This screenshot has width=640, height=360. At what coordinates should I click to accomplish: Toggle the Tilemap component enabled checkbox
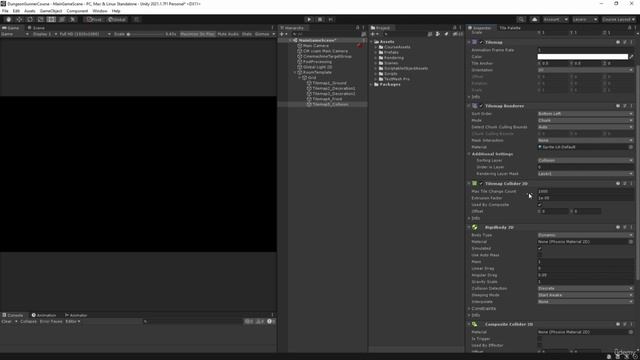[x=481, y=42]
